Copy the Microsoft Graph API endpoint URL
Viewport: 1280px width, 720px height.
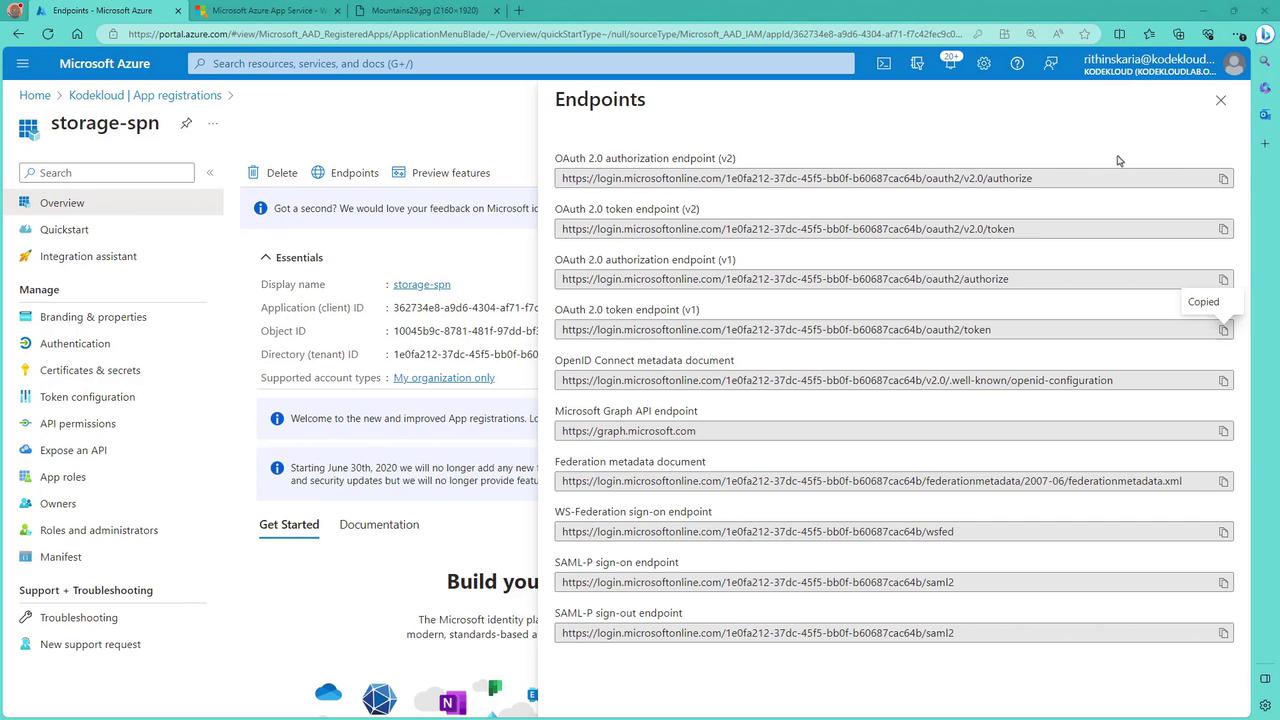[1223, 431]
